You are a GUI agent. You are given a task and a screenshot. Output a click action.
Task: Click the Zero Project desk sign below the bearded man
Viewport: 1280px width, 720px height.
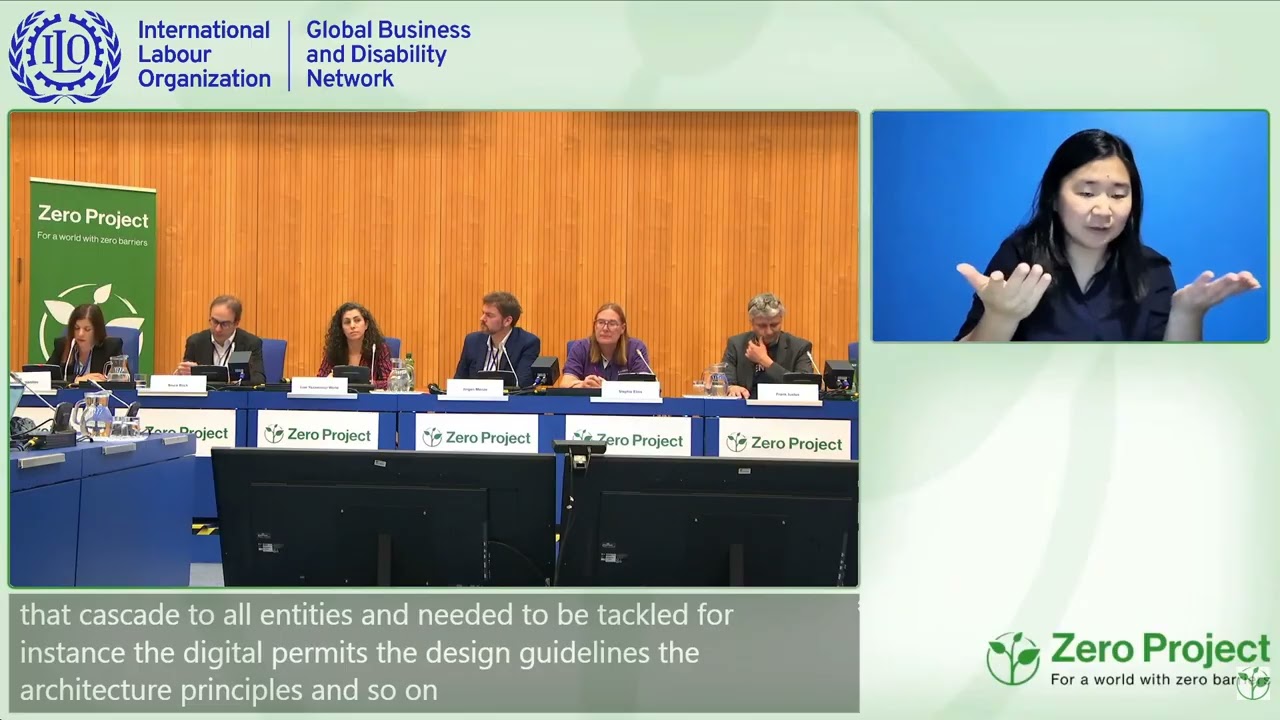click(476, 436)
